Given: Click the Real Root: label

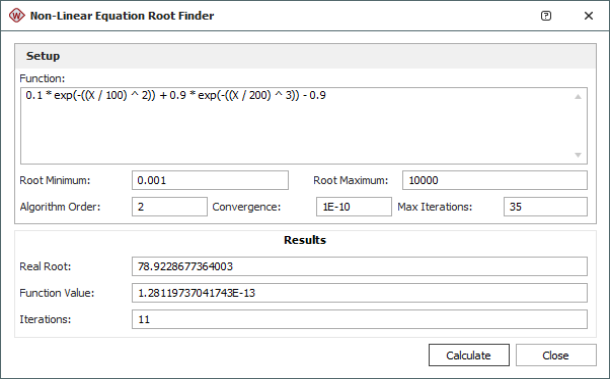Looking at the screenshot, I should coord(45,267).
